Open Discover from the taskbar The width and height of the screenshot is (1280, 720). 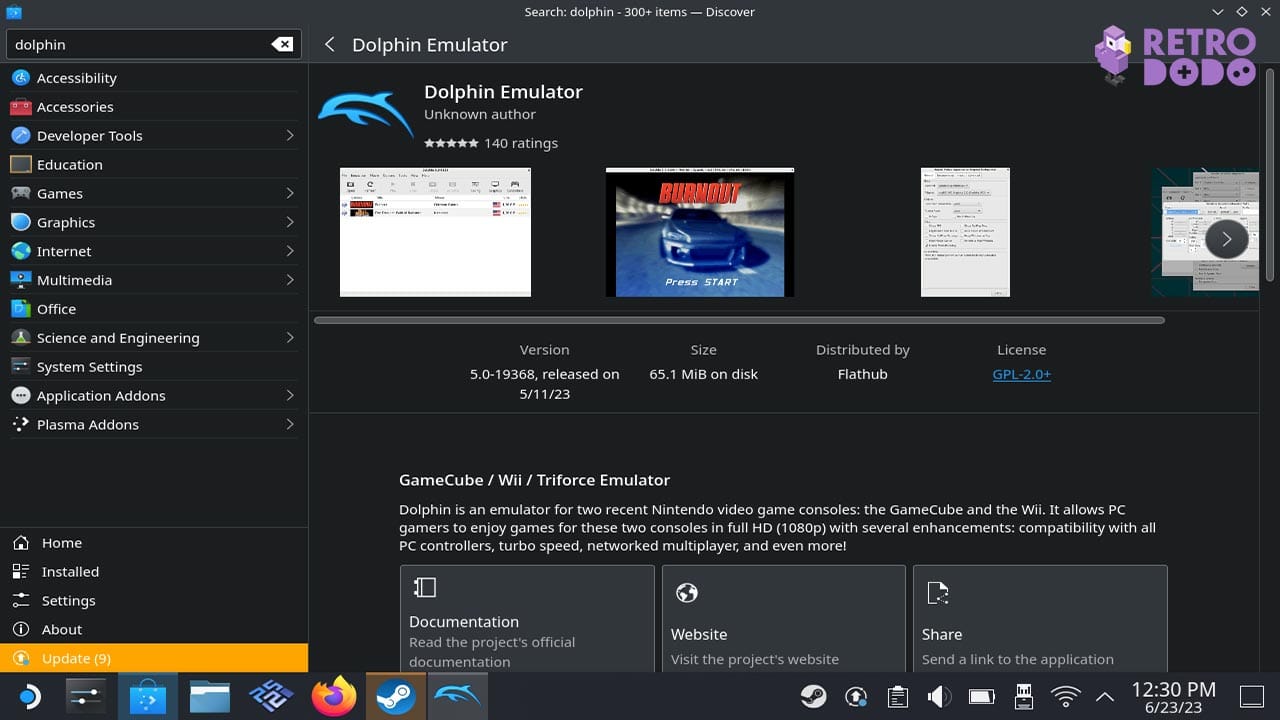tap(148, 697)
